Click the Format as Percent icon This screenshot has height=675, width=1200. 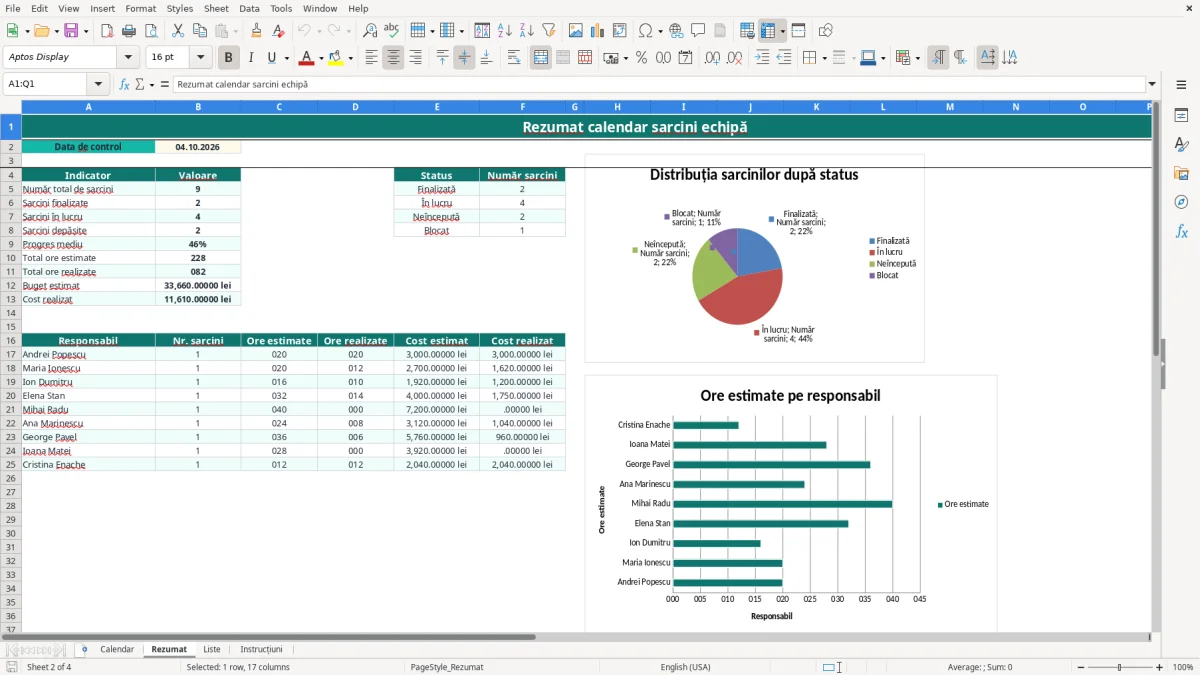(642, 58)
